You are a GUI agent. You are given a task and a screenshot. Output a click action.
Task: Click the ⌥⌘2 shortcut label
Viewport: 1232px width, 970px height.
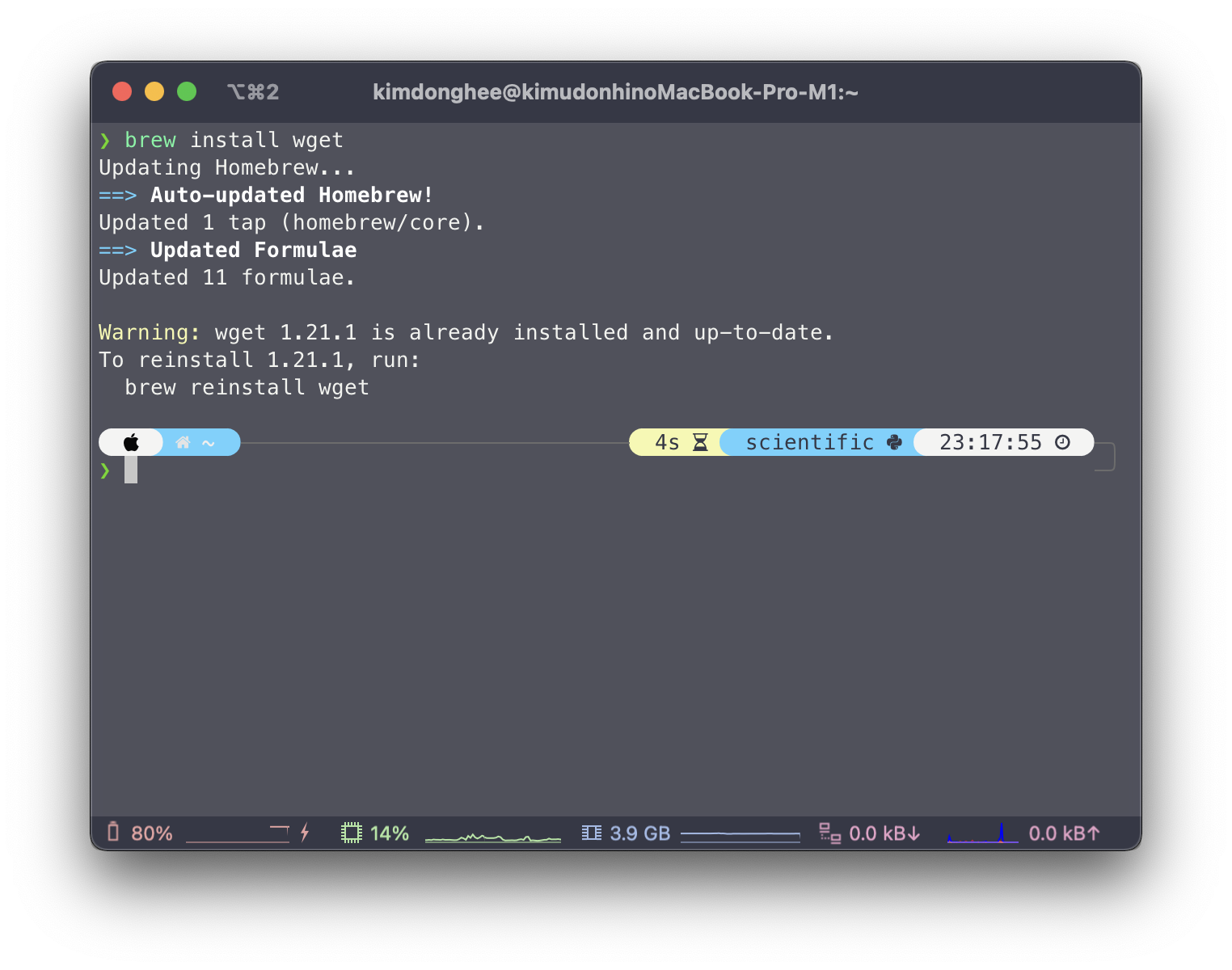[x=253, y=92]
